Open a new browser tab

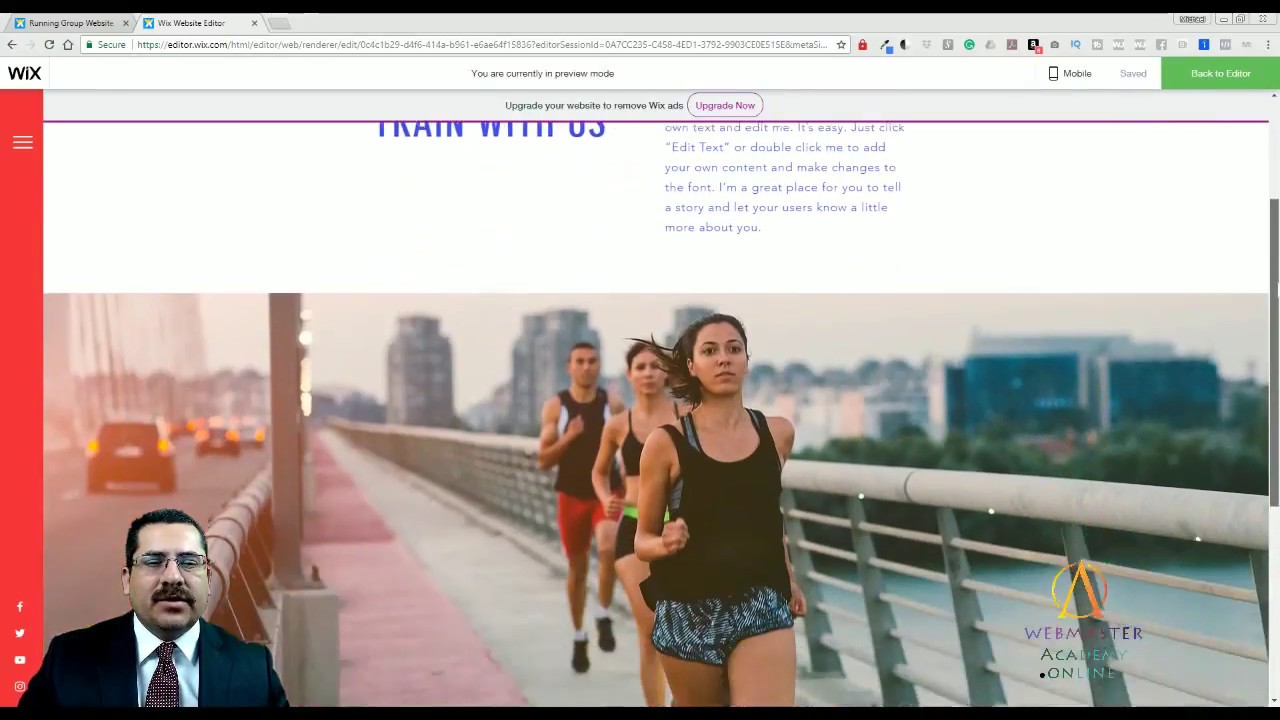coord(280,23)
